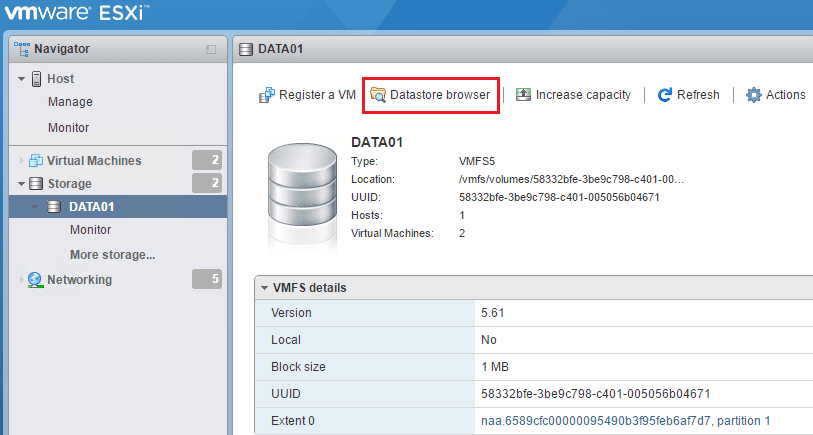Screen dimensions: 813x435
Task: Click the DATA01 datastore icon in title bar
Action: 246,49
